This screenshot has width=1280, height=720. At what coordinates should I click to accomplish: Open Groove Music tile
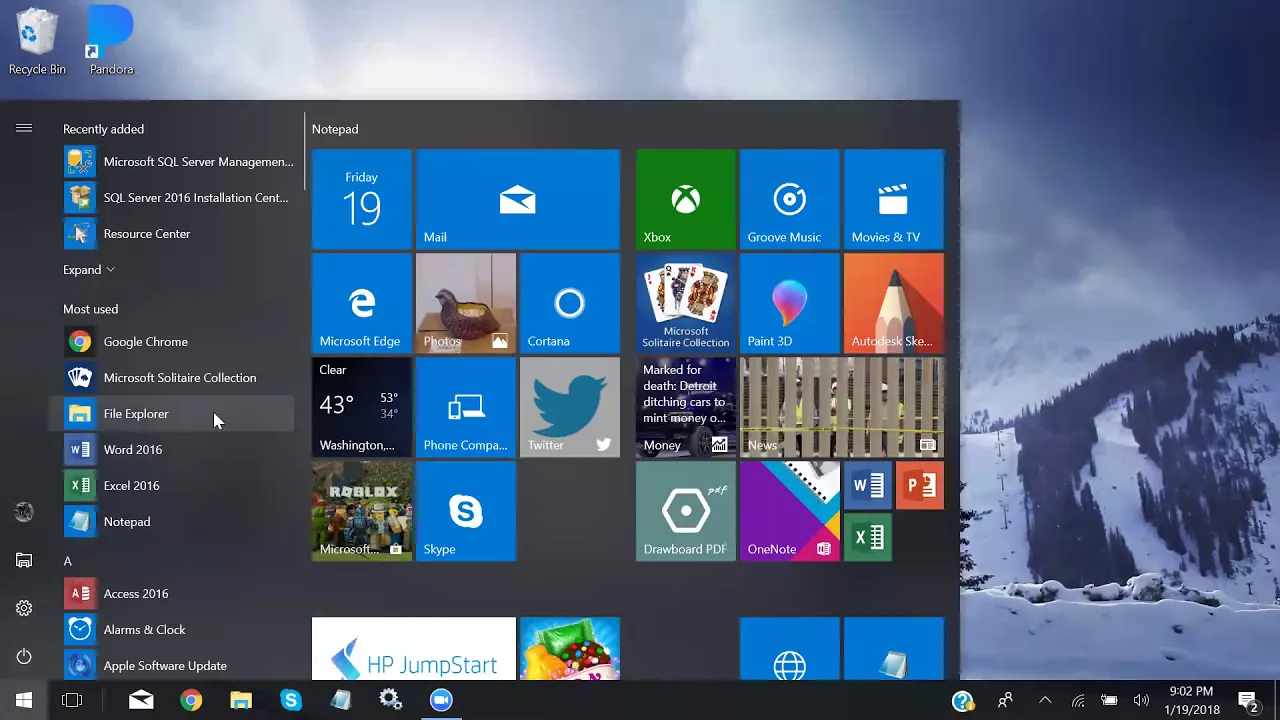[x=790, y=199]
